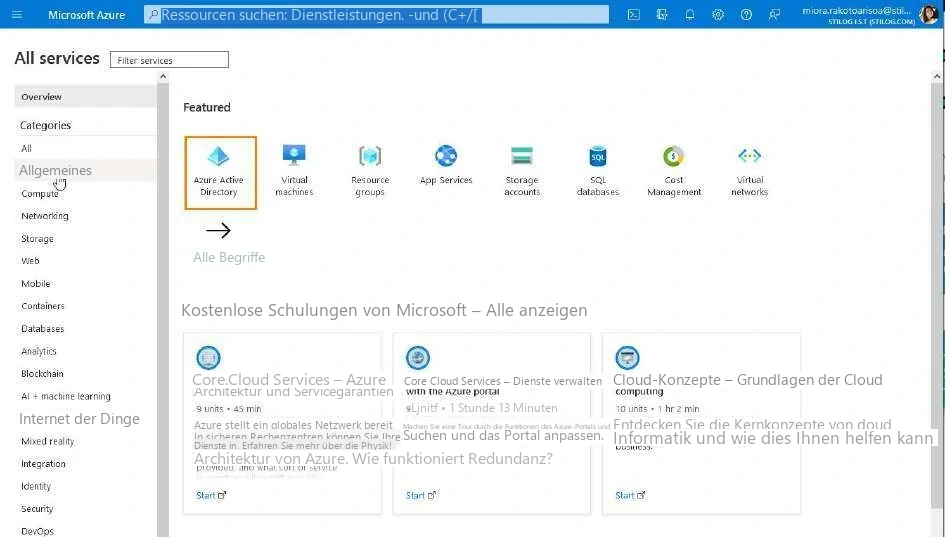This screenshot has width=945, height=537.
Task: Click the '9 units • 45 min' text
Action: 228,409
